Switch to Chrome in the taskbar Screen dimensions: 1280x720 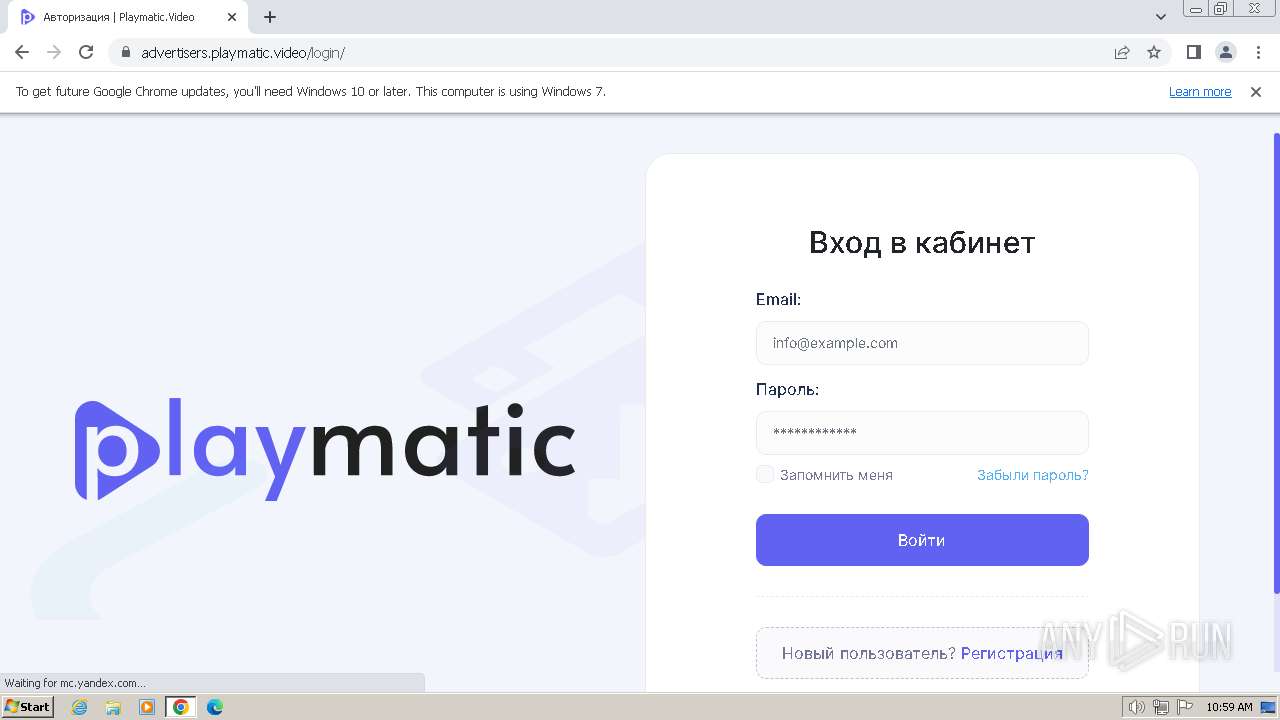[x=181, y=707]
